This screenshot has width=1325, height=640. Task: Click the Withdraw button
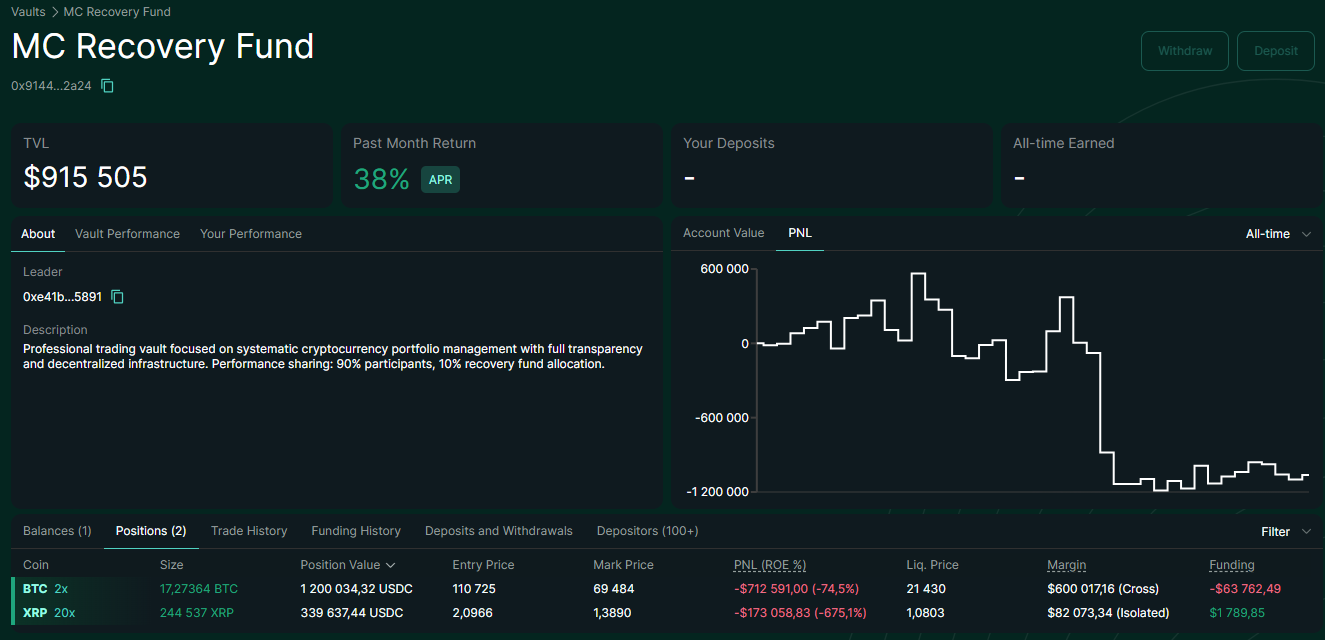click(1184, 51)
